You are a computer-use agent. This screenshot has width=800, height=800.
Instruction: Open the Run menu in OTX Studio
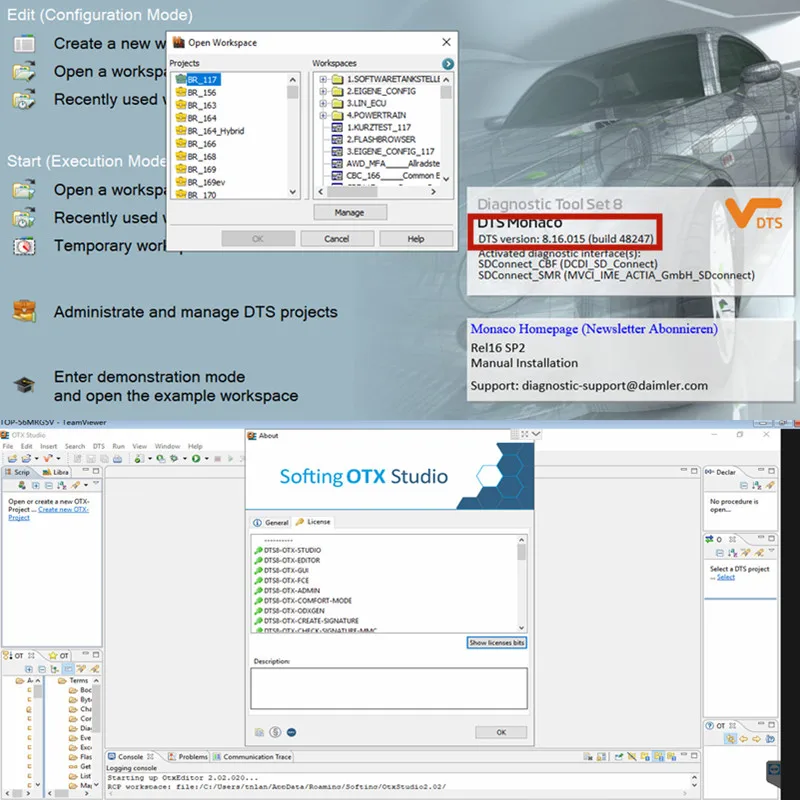coord(118,446)
